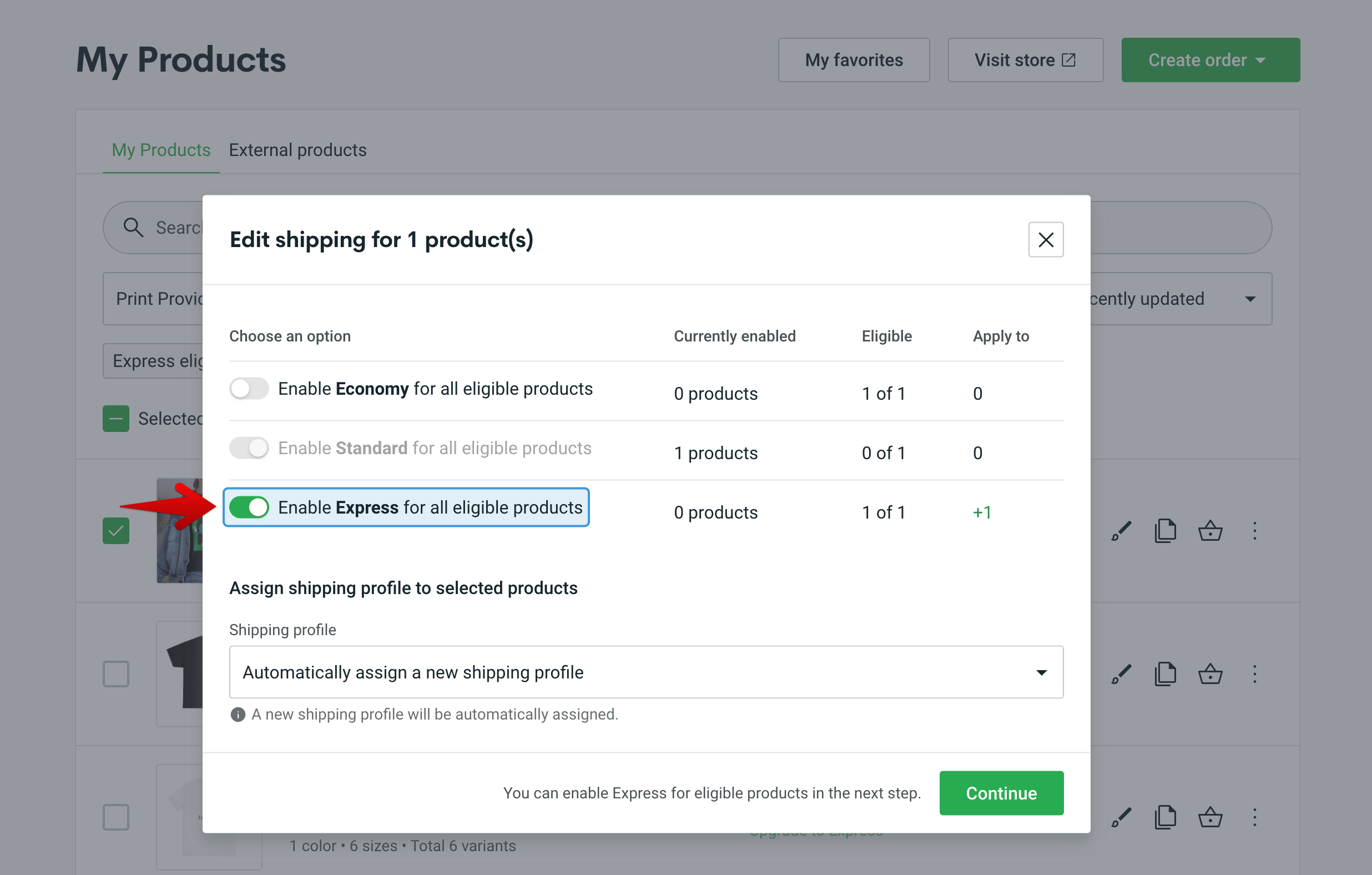Open the basket icon on the bottom product row
The height and width of the screenshot is (875, 1372).
(x=1210, y=817)
